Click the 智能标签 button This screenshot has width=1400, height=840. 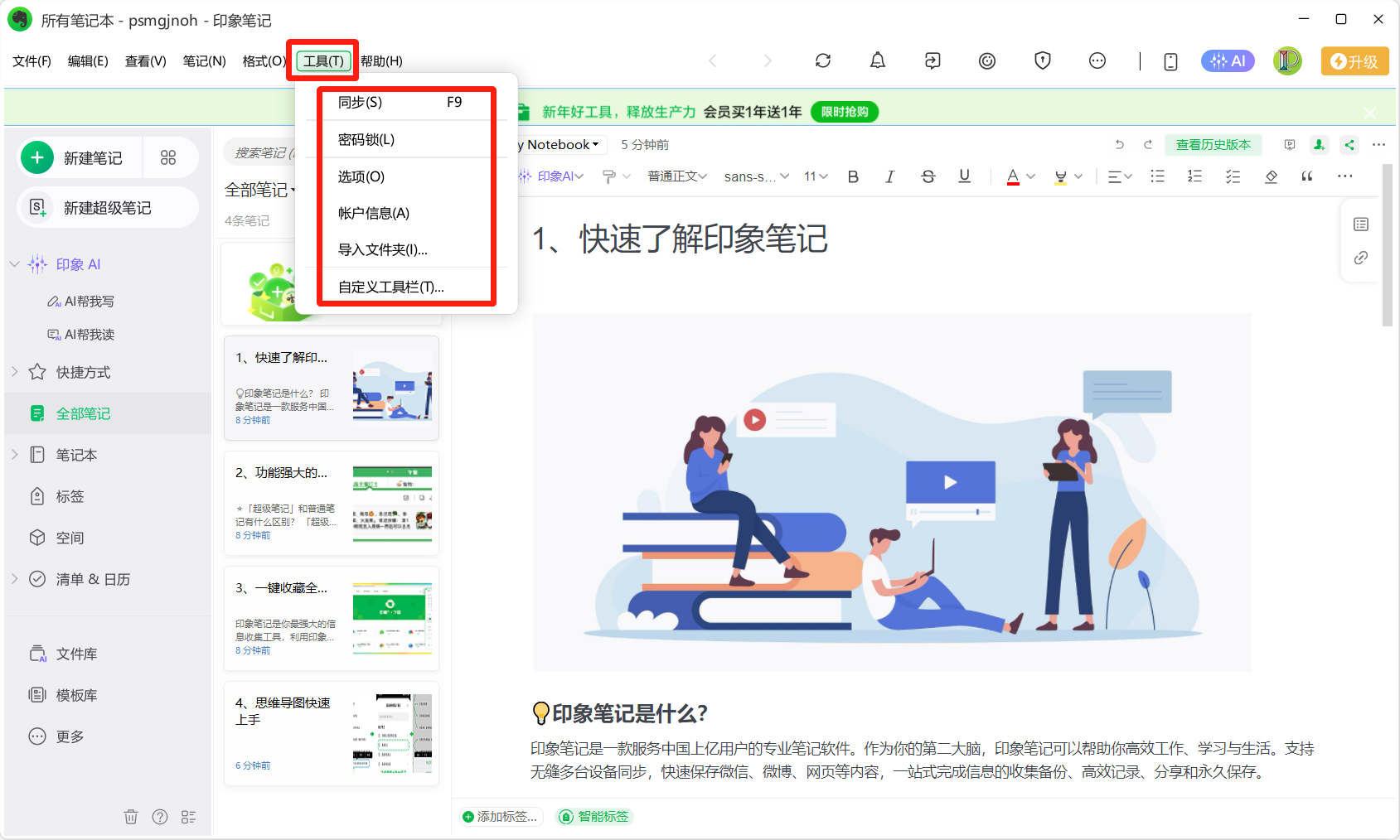pyautogui.click(x=594, y=817)
